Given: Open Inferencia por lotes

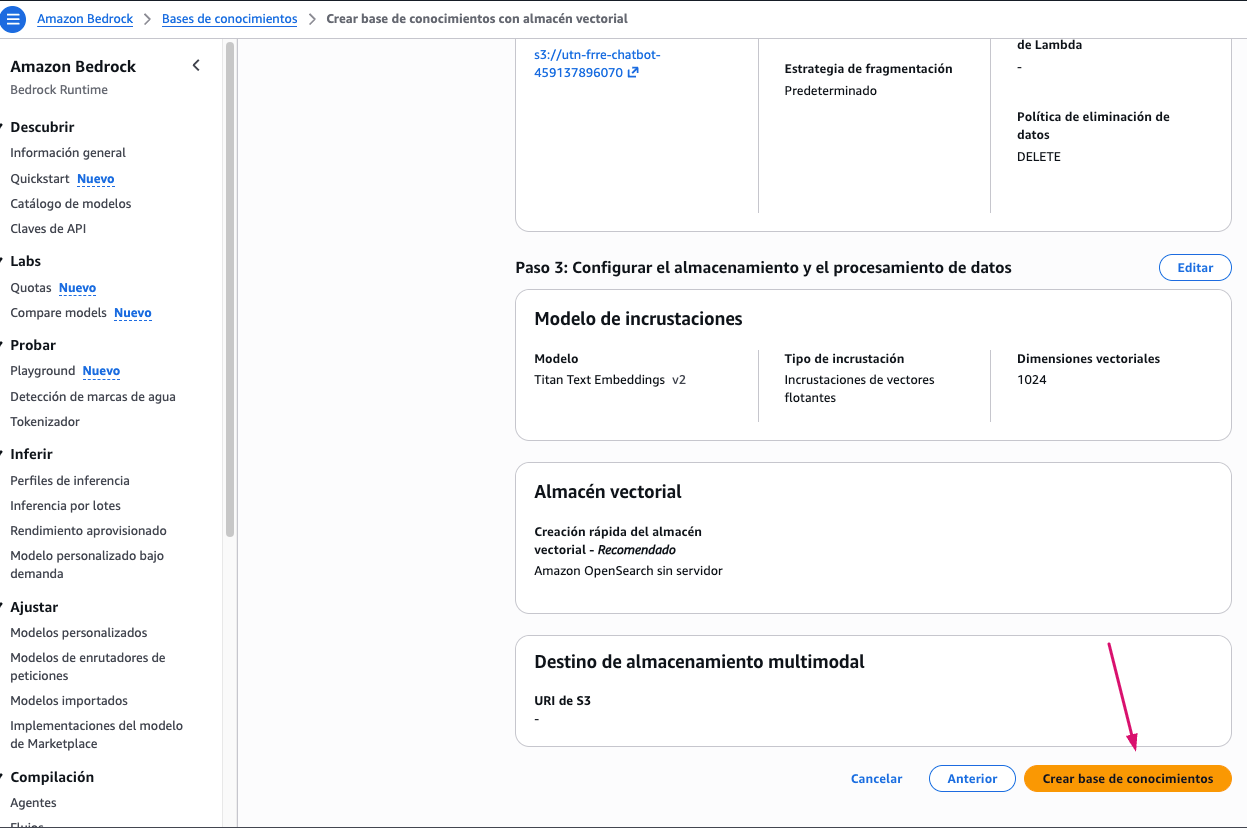Looking at the screenshot, I should coord(66,506).
